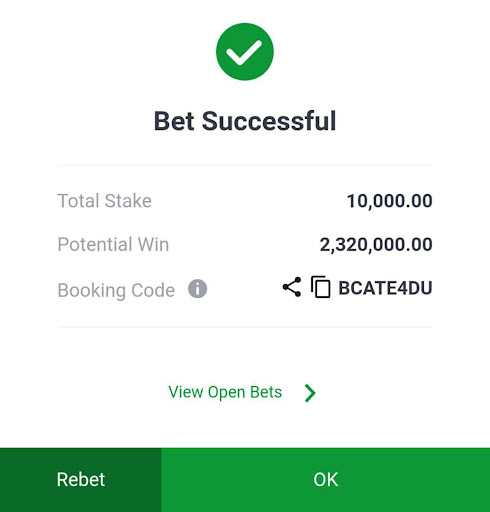Screen dimensions: 490x512
Task: Tap the Rebet button
Action: pos(81,480)
